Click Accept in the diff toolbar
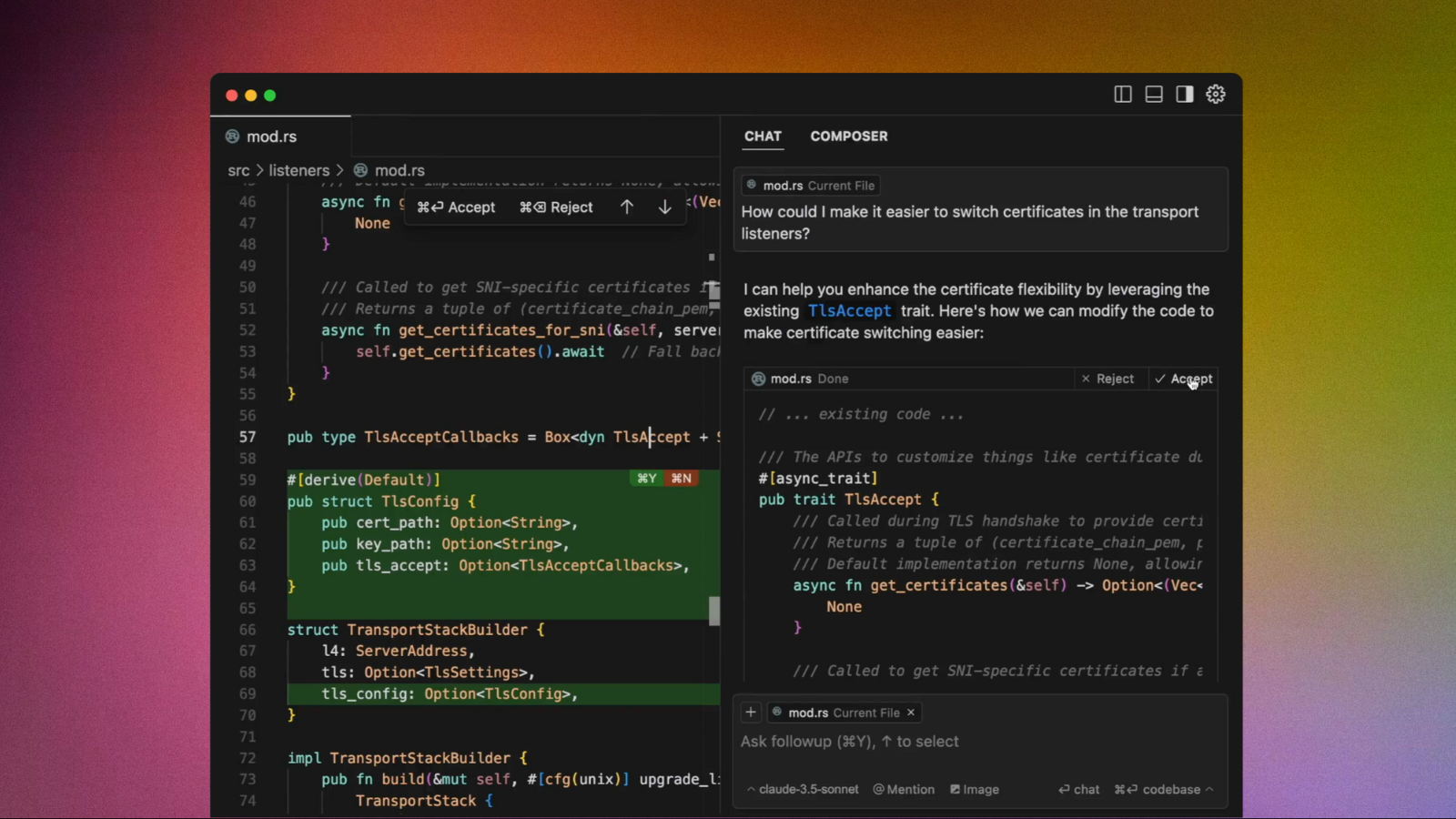1456x819 pixels. pos(456,207)
